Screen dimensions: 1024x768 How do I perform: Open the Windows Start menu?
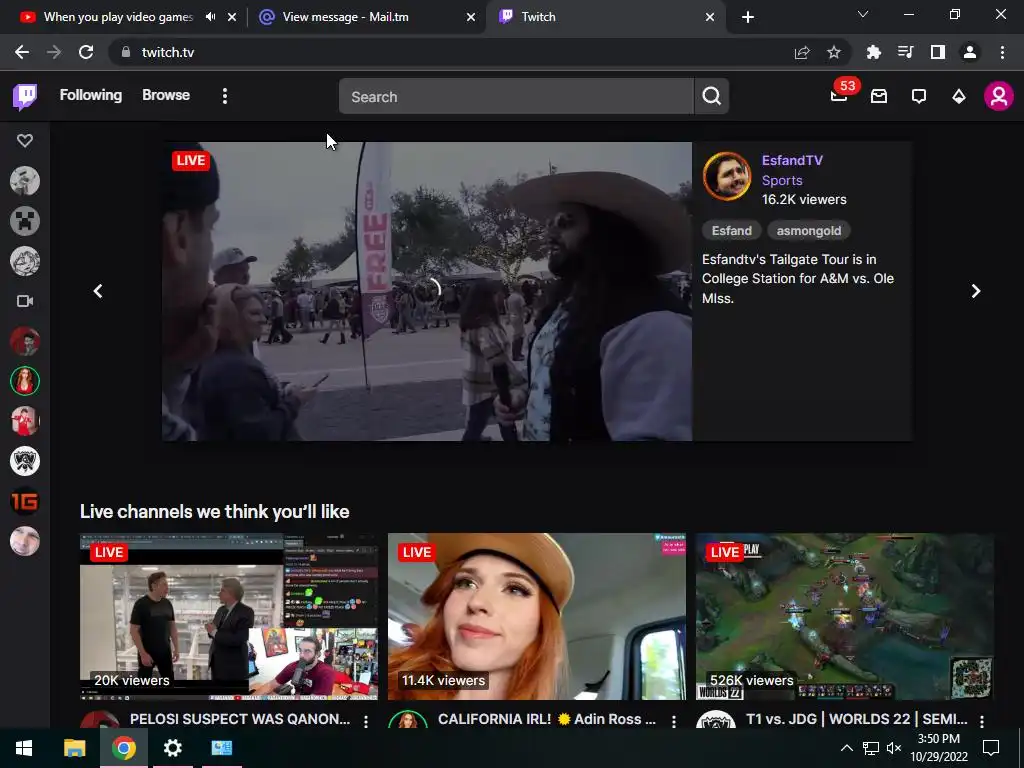[24, 748]
